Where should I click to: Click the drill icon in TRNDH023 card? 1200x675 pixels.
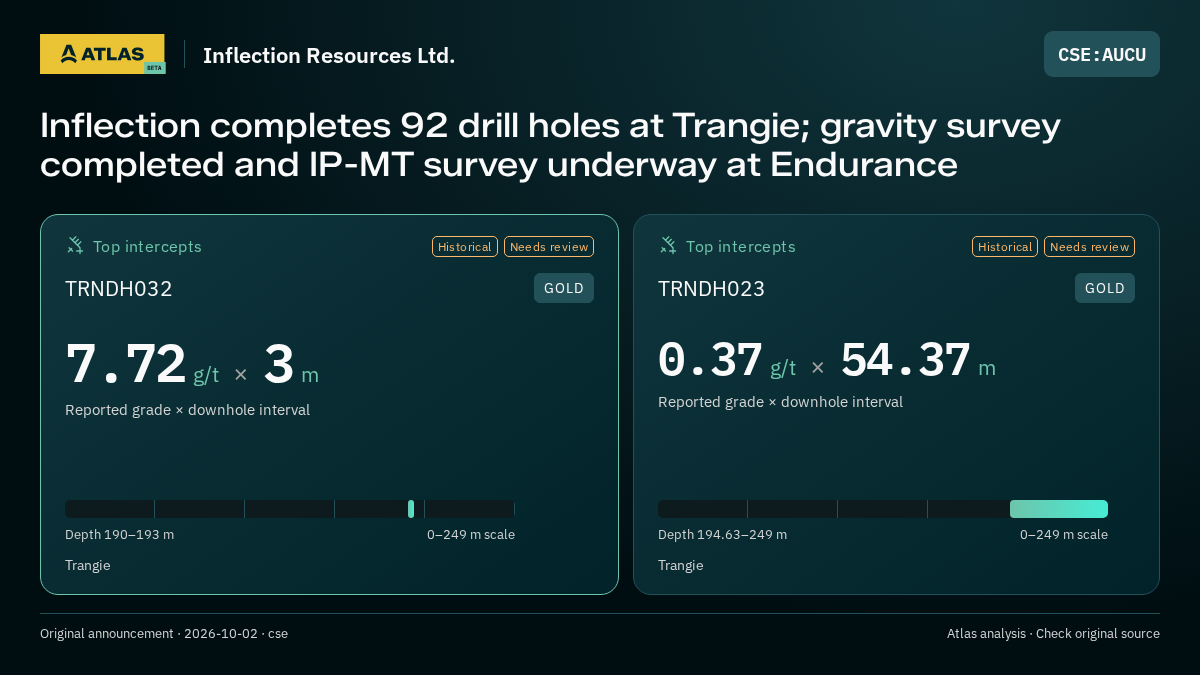pyautogui.click(x=668, y=245)
